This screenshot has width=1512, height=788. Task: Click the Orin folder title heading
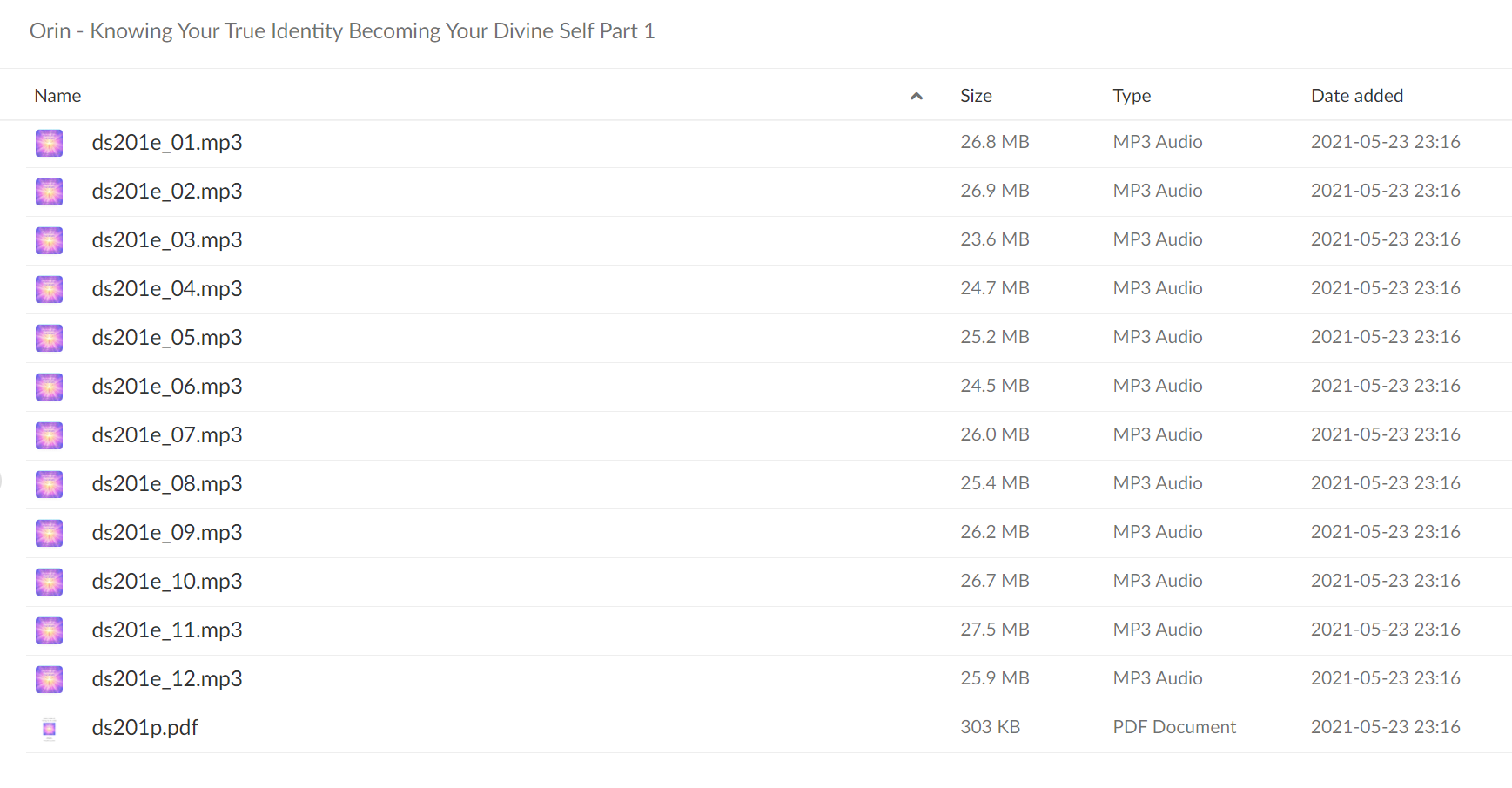(x=342, y=31)
